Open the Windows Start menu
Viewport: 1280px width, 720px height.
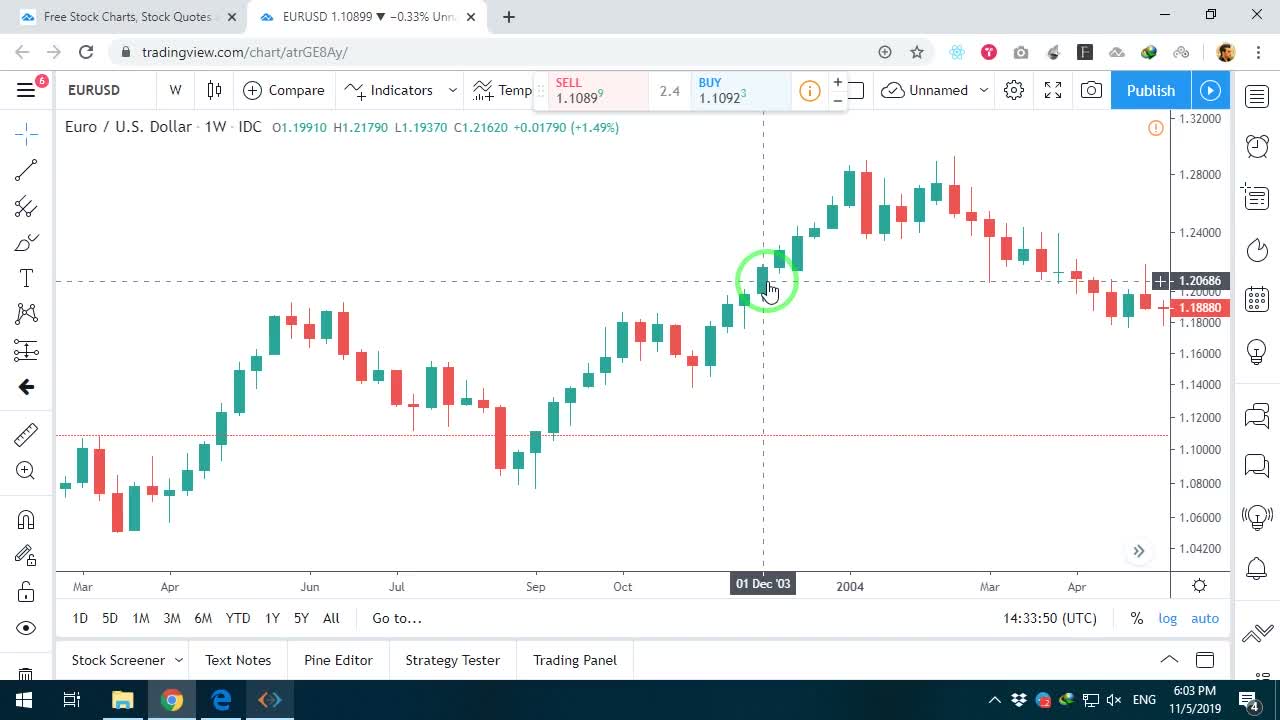click(x=24, y=700)
